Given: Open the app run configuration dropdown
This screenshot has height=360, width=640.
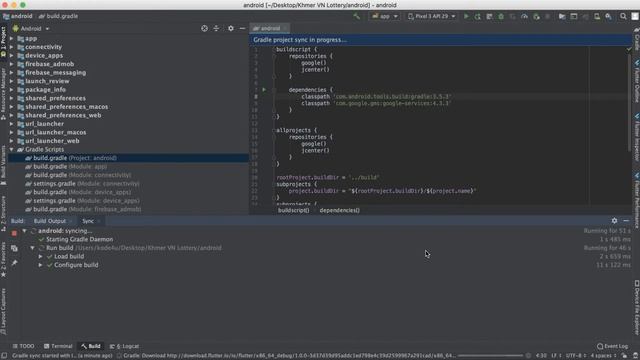Looking at the screenshot, I should [x=384, y=16].
